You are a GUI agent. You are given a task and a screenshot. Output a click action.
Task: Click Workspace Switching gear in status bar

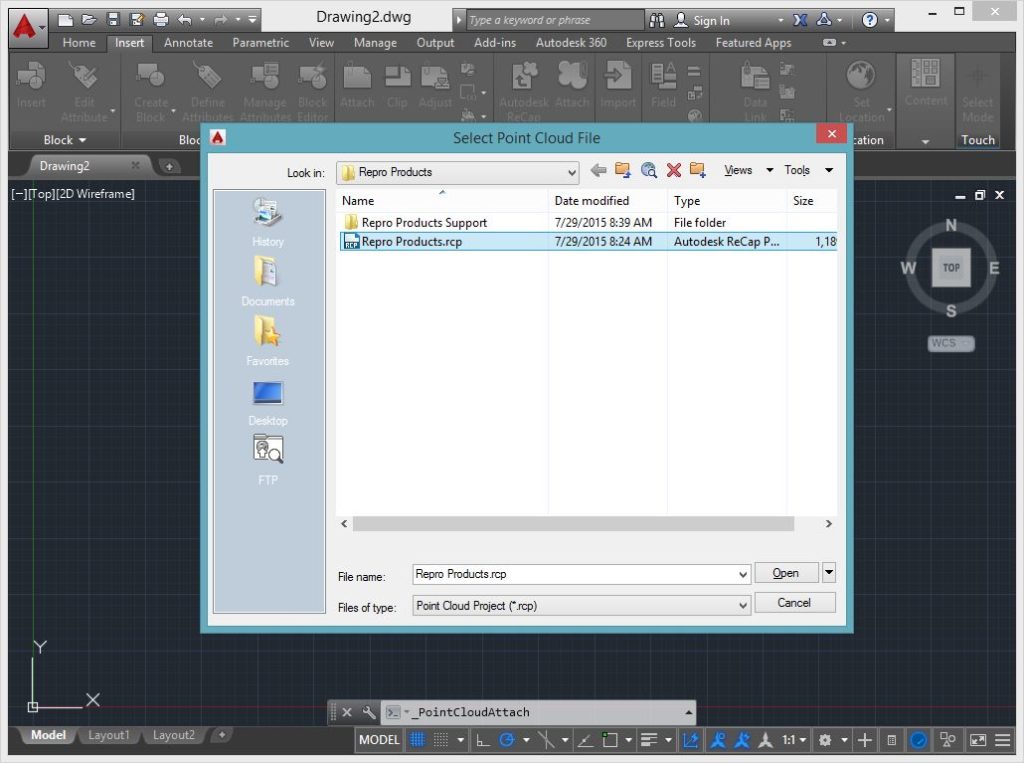pos(825,740)
